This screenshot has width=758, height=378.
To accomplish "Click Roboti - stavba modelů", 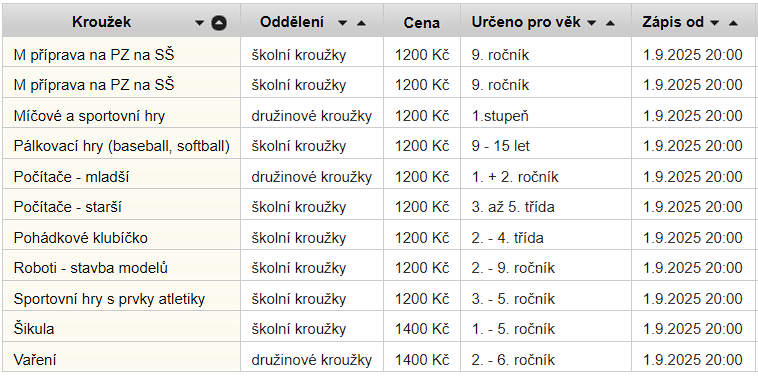I will pos(90,268).
